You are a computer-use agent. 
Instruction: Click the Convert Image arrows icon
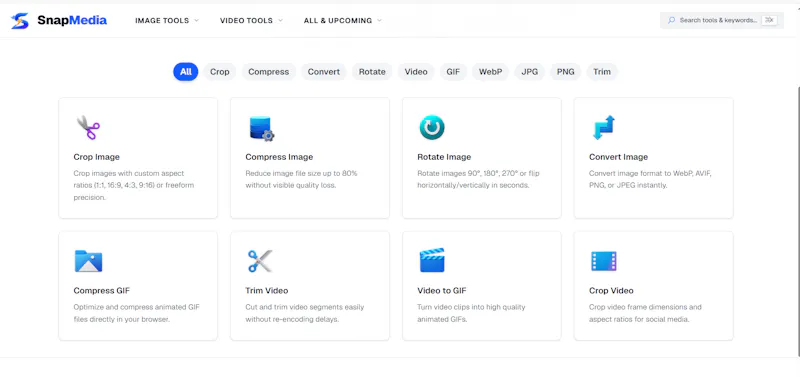pos(604,128)
